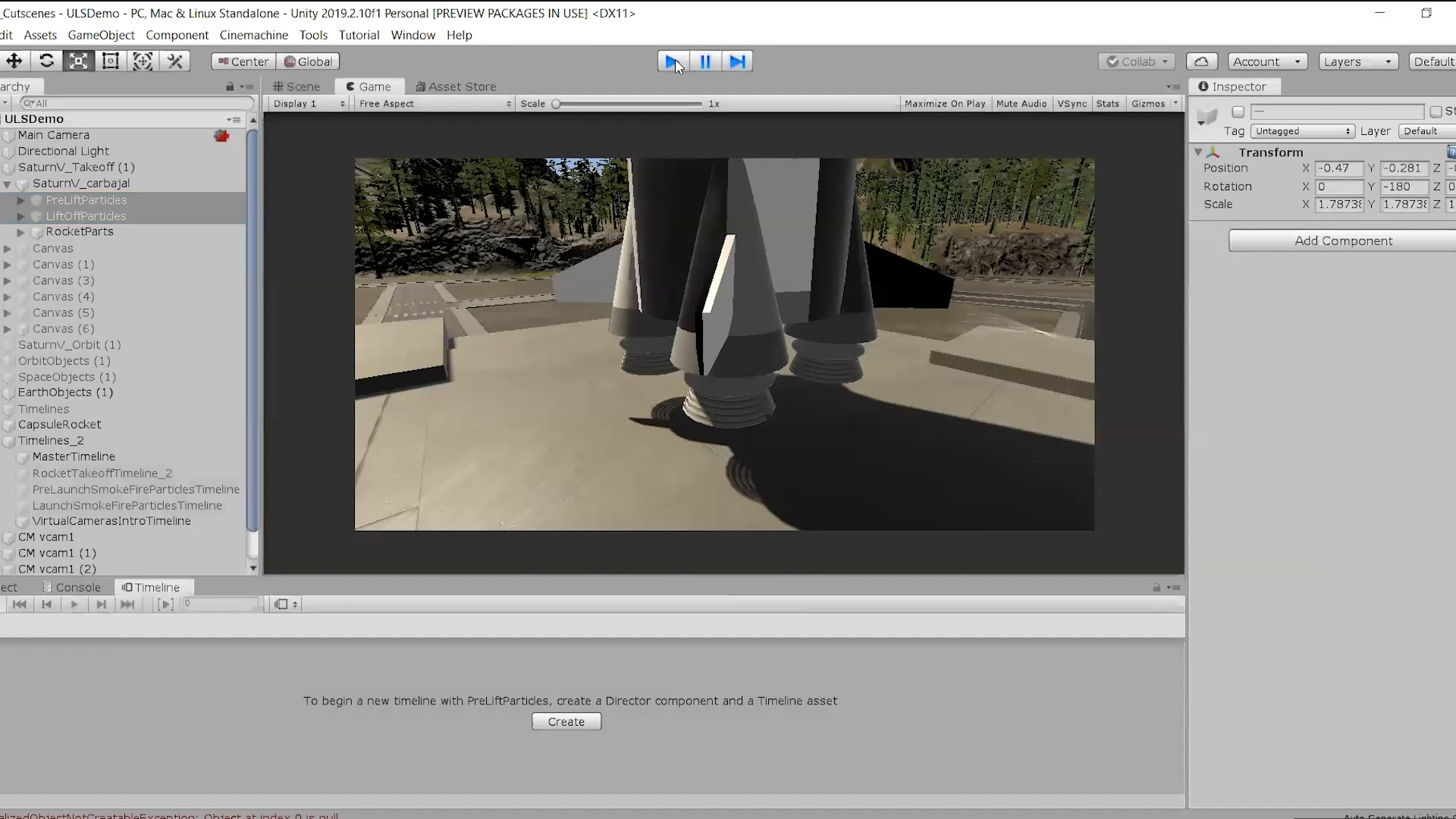Click Hierarchy scrollbar down arrow
The image size is (1456, 819).
coord(253,569)
